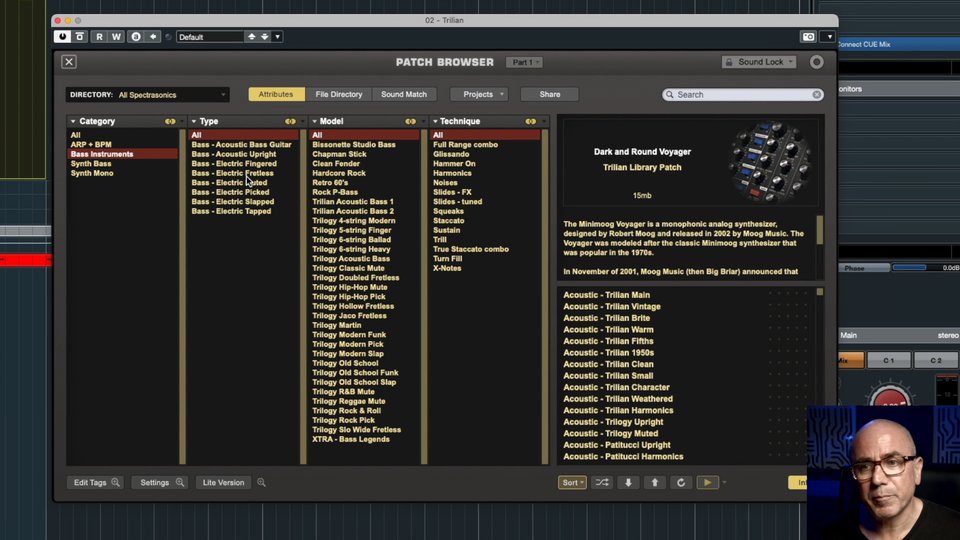Select Trilogy Jaco Fretless model
Viewport: 960px width, 540px height.
tap(349, 316)
